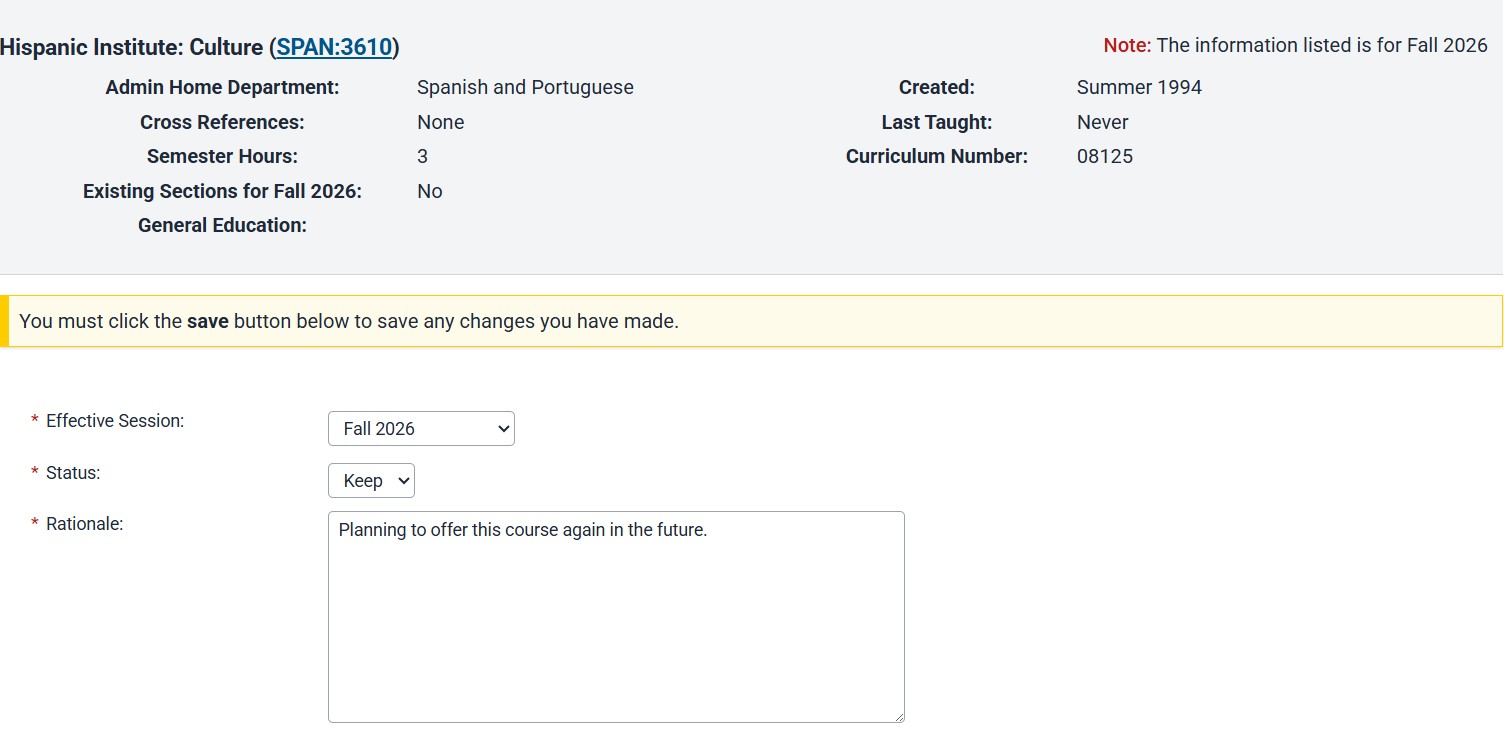The width and height of the screenshot is (1504, 732).
Task: Click the red Note: text
Action: coord(1127,46)
